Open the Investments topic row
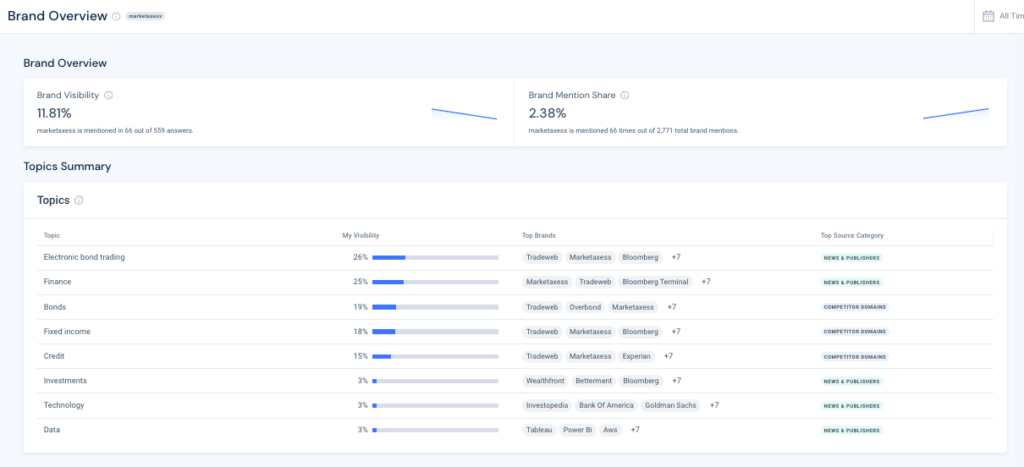 click(x=515, y=381)
